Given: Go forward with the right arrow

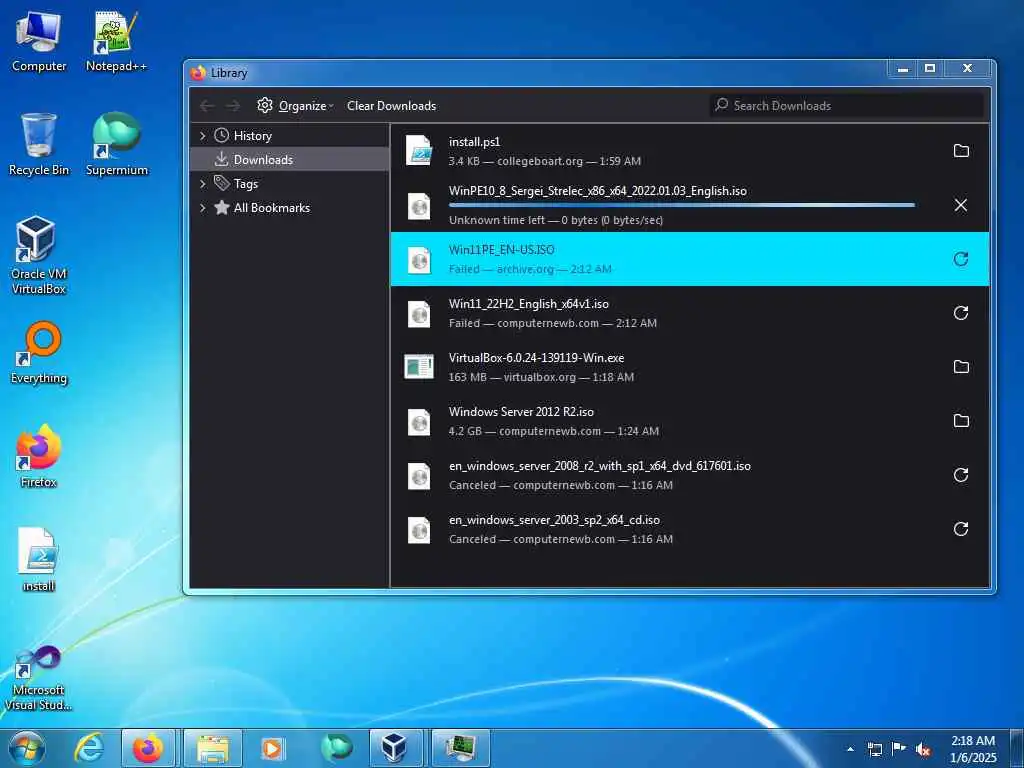Looking at the screenshot, I should point(233,106).
